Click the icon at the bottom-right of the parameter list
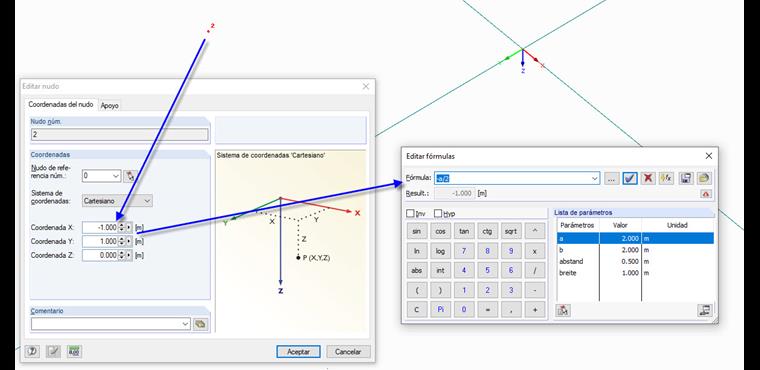 tap(705, 310)
